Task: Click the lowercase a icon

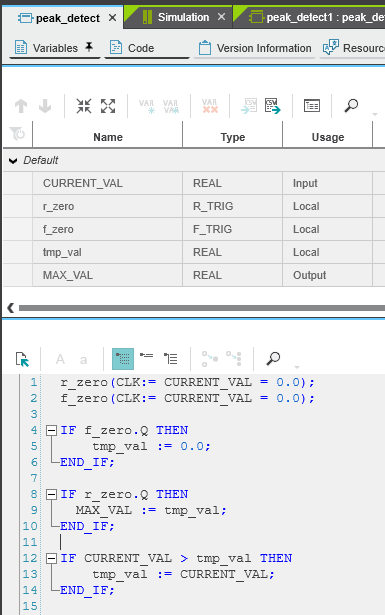Action: [84, 360]
